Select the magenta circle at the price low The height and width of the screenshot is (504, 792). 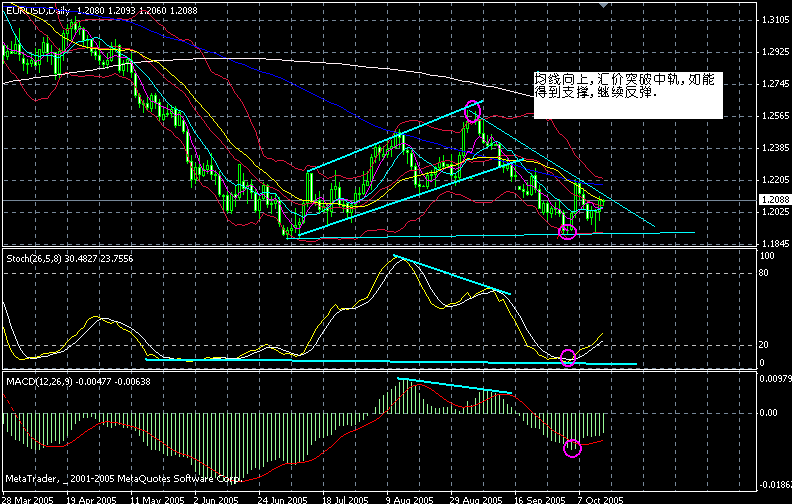click(567, 232)
